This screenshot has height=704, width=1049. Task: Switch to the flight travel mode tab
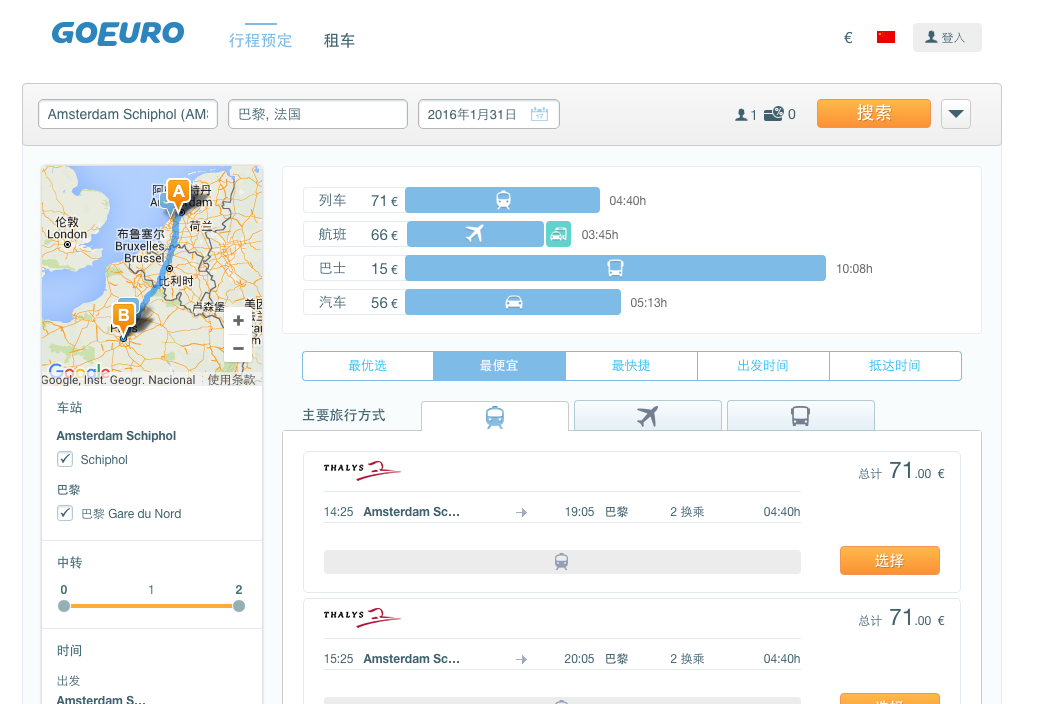tap(648, 416)
